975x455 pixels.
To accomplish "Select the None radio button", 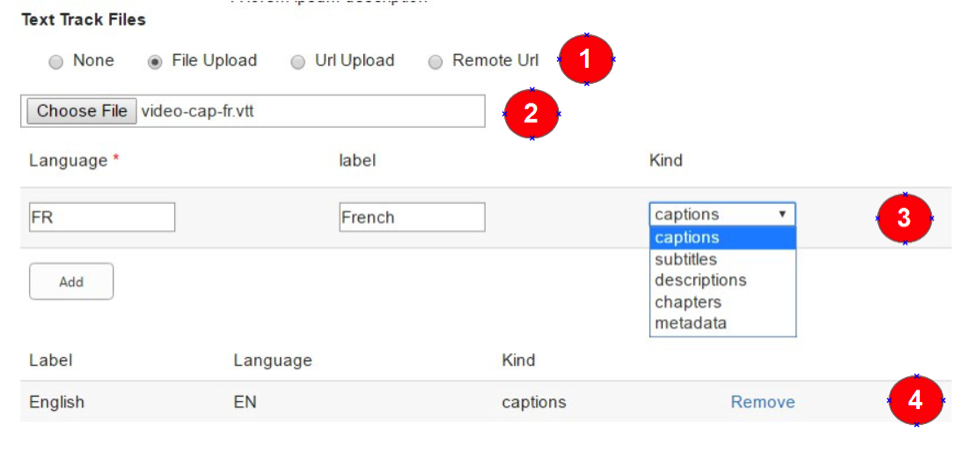I will (57, 62).
